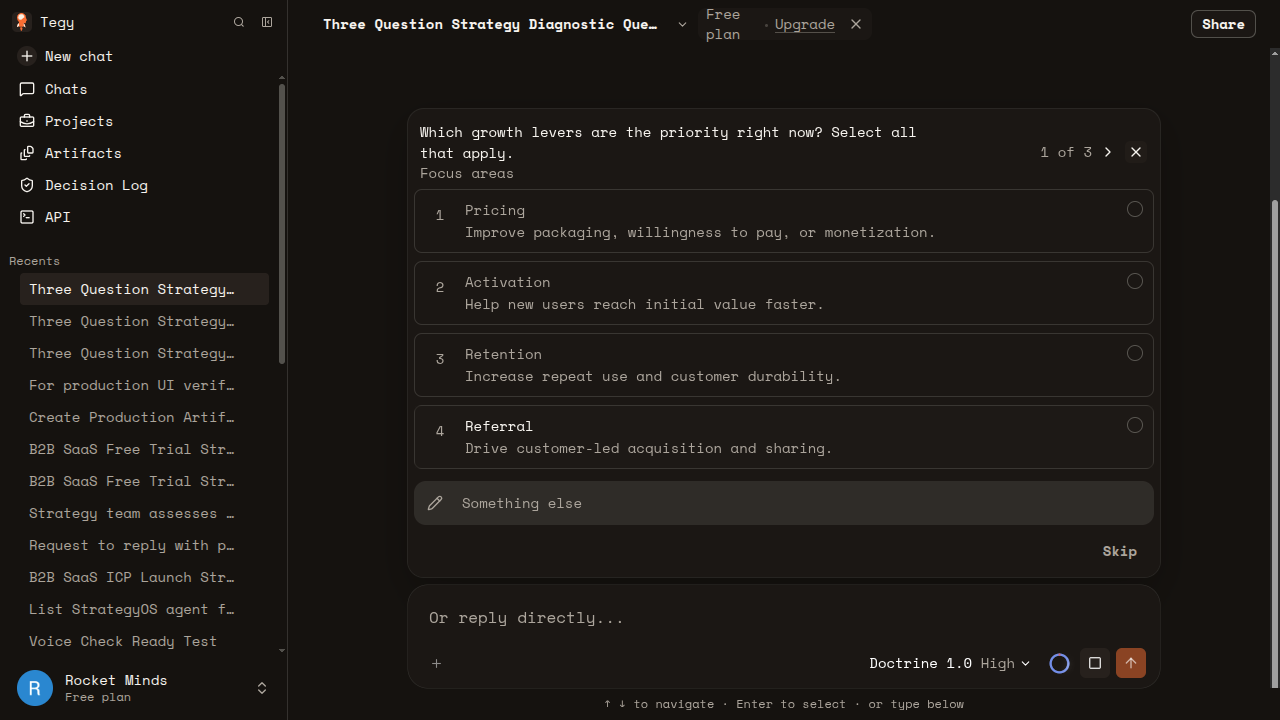Select the Pricing option radio
Viewport: 1280px width, 720px height.
[1135, 209]
